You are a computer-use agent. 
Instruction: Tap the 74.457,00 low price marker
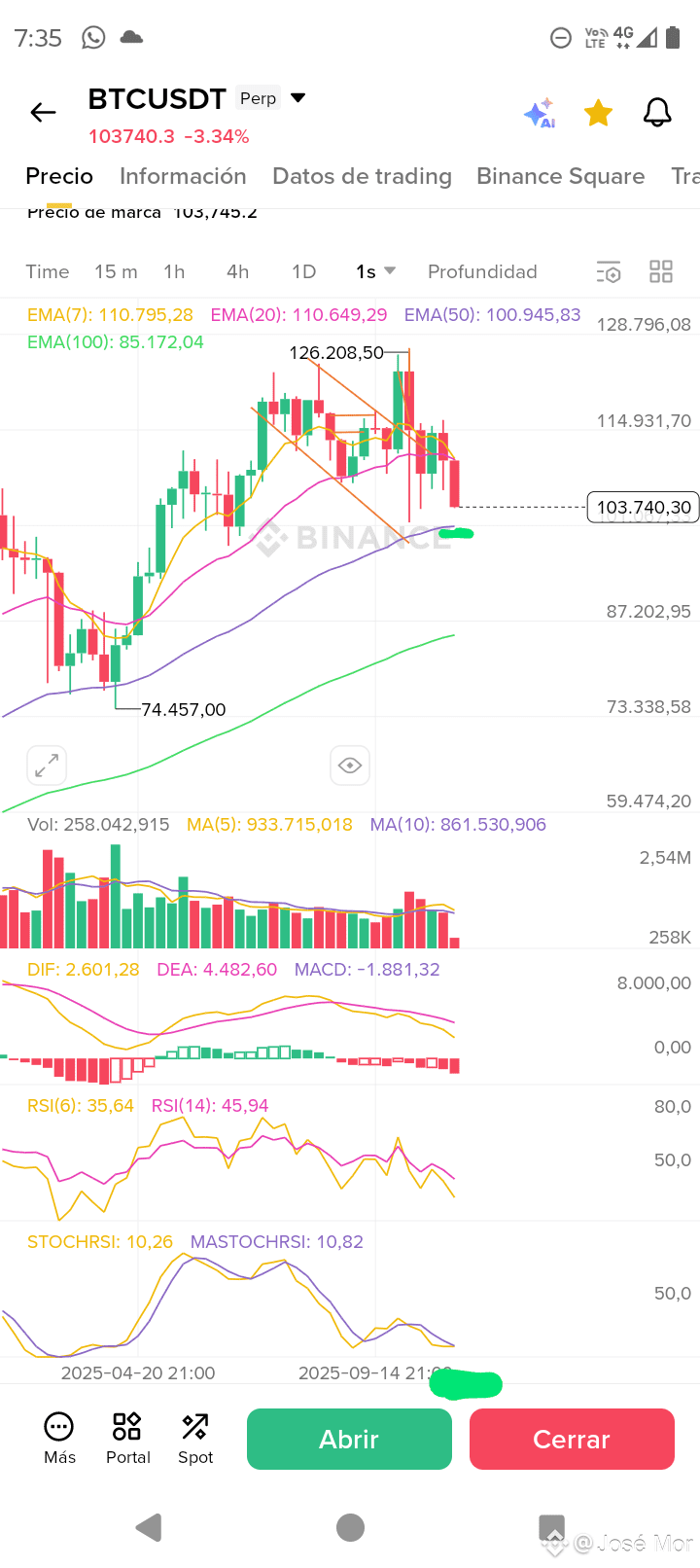point(184,710)
